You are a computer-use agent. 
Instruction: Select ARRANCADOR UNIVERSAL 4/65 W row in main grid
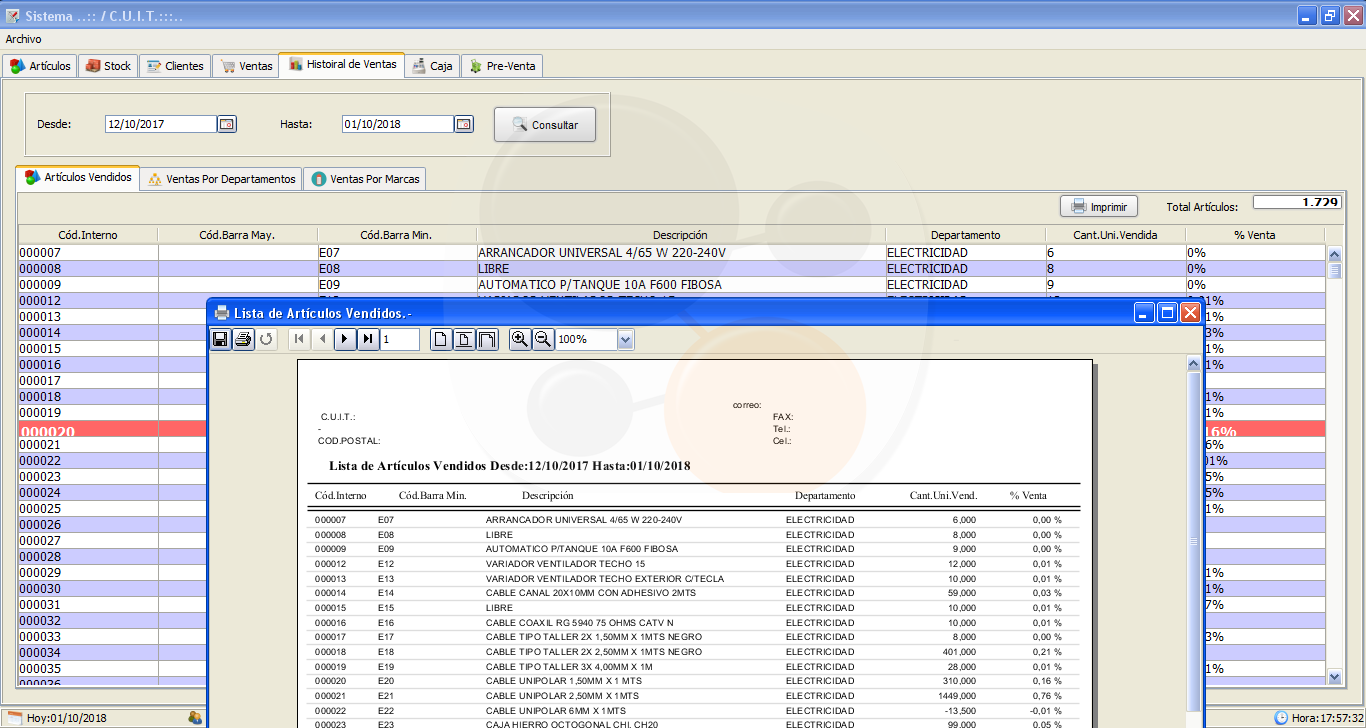(x=672, y=253)
